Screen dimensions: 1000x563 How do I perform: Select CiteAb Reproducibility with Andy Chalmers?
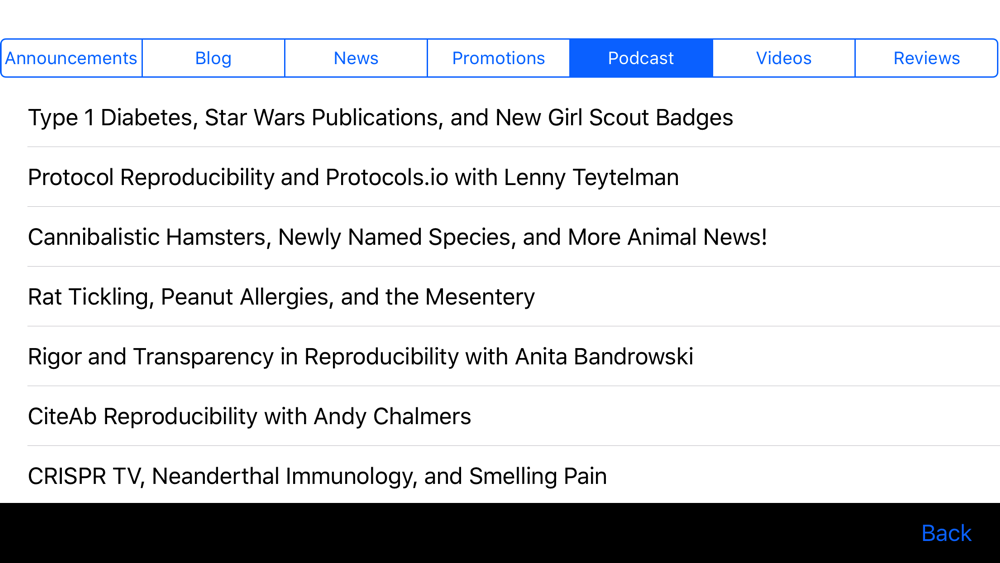pos(249,417)
